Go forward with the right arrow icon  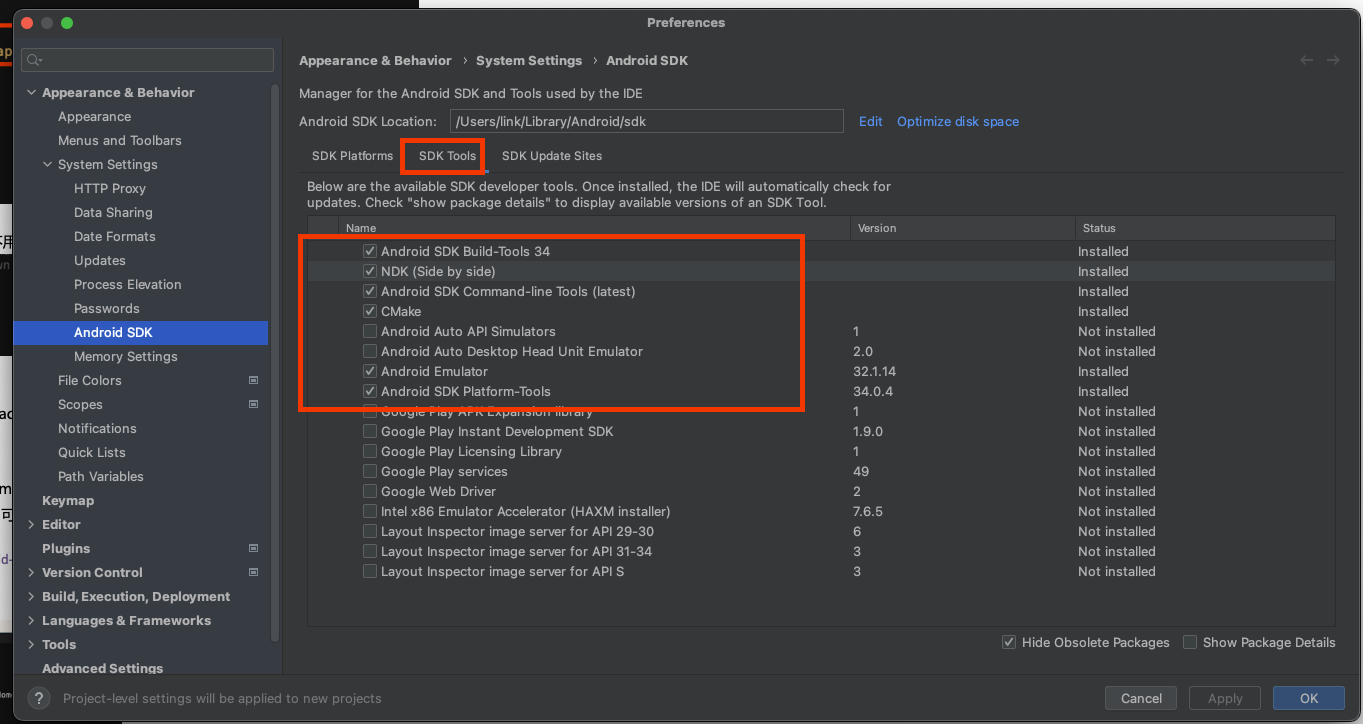(1333, 60)
